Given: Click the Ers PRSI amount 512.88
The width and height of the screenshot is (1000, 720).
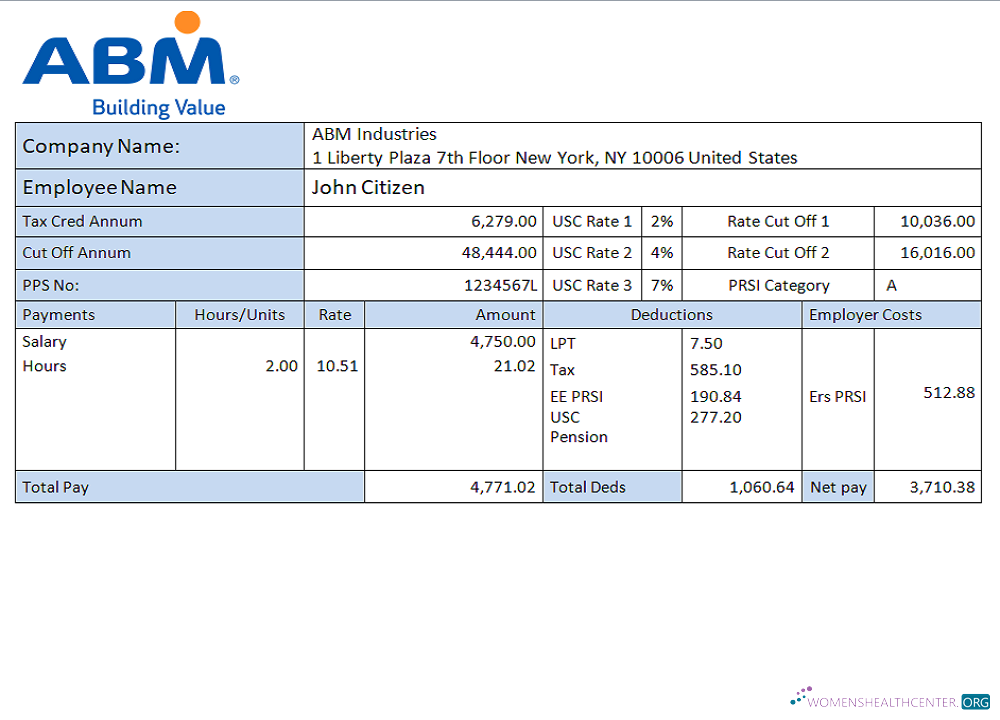Looking at the screenshot, I should coord(948,393).
